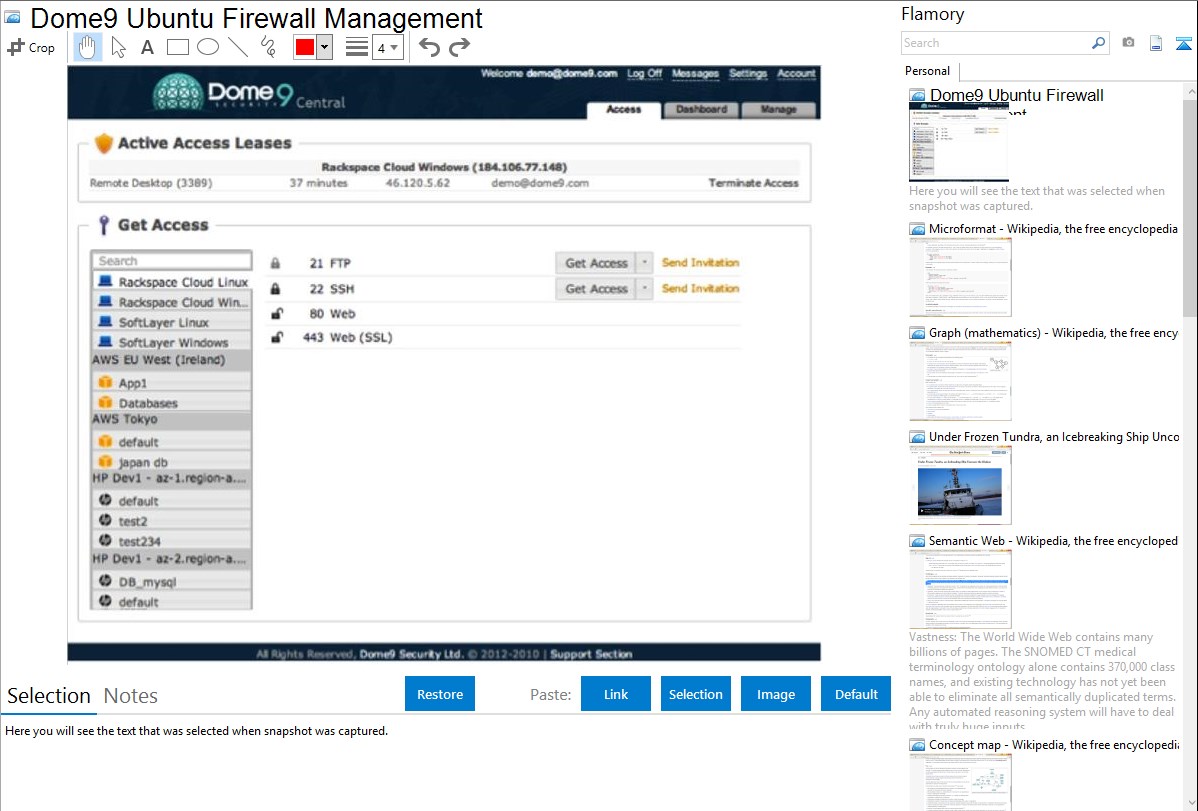Click the Paste Default button
This screenshot has width=1198, height=811.
856,694
